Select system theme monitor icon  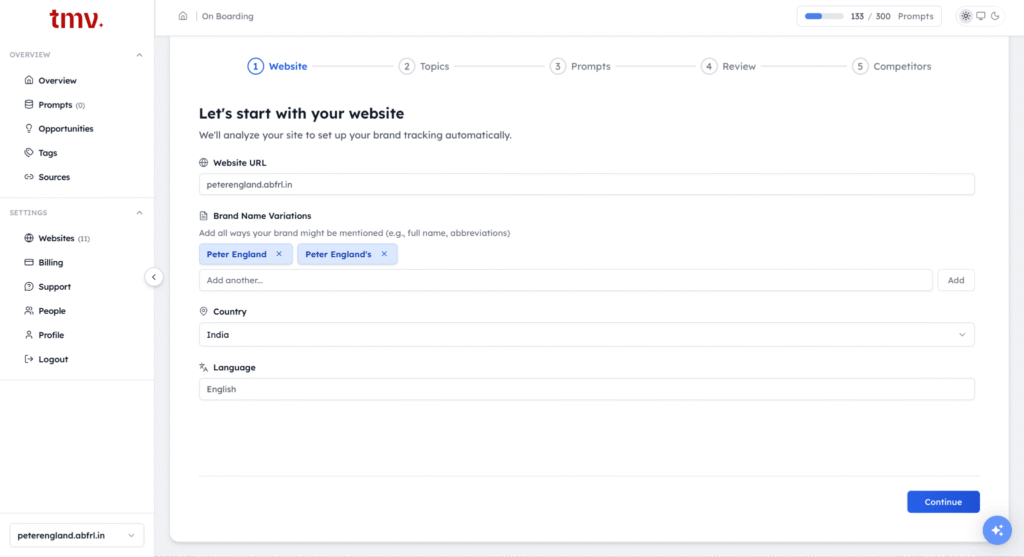point(981,16)
